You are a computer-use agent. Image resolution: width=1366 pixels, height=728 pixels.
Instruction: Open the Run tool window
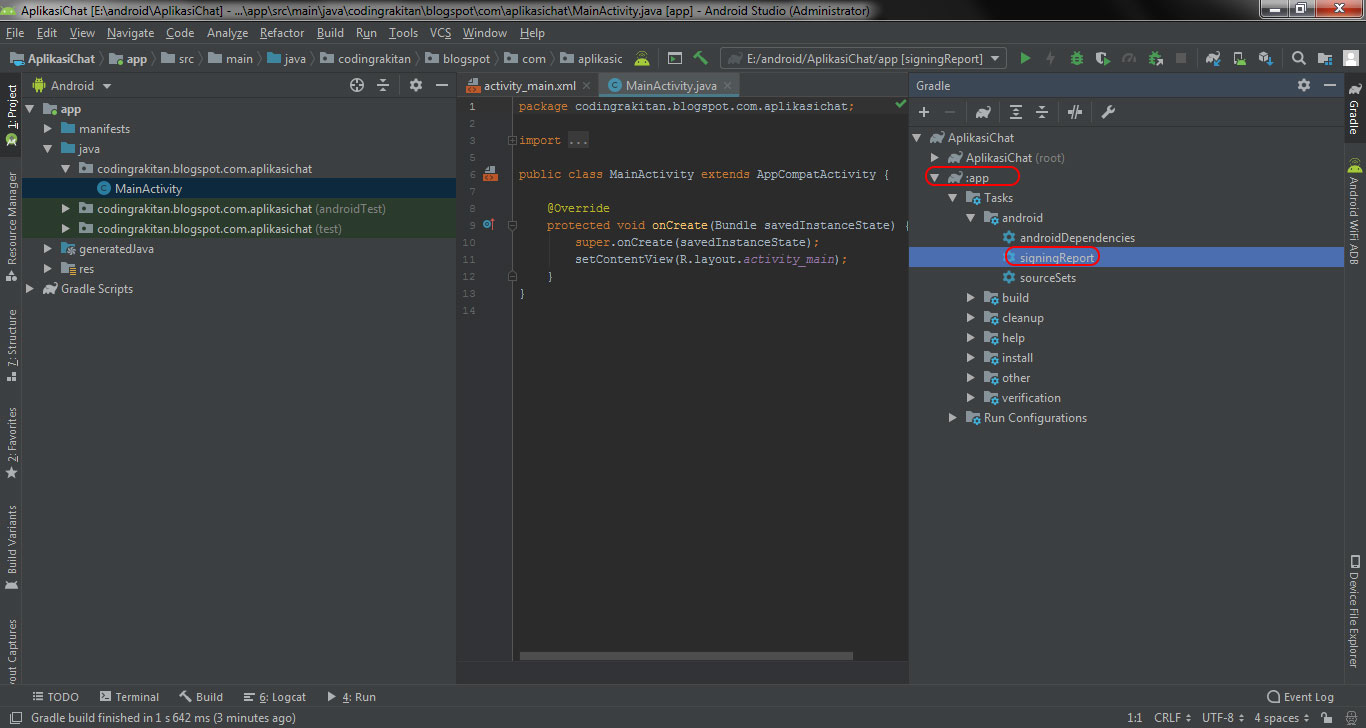tap(351, 697)
